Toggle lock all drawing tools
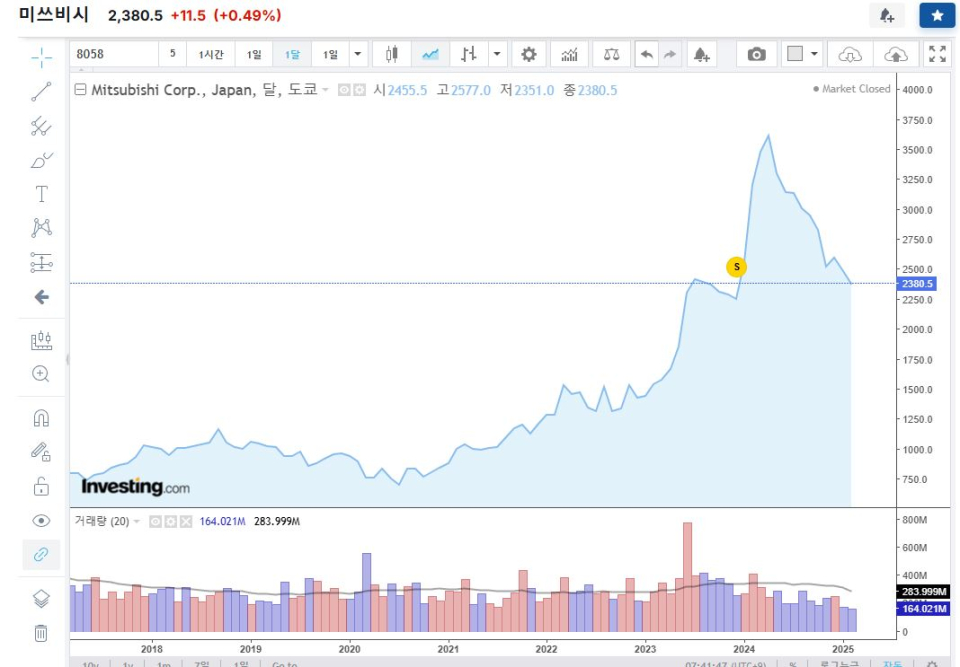The image size is (960, 667). click(x=41, y=486)
